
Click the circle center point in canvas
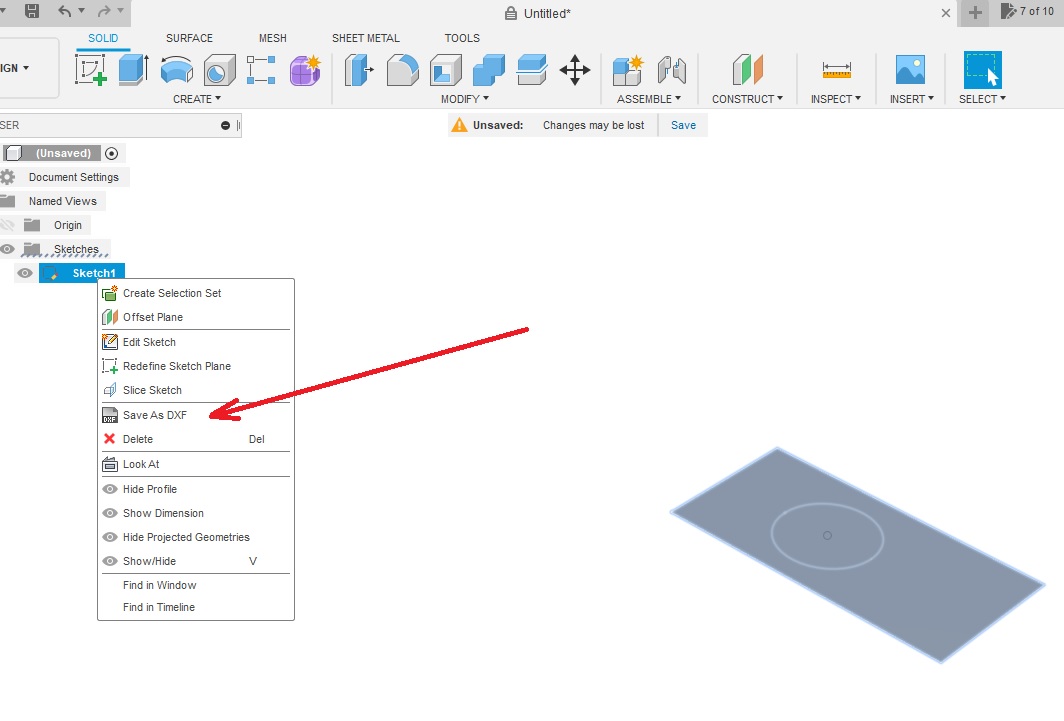827,536
